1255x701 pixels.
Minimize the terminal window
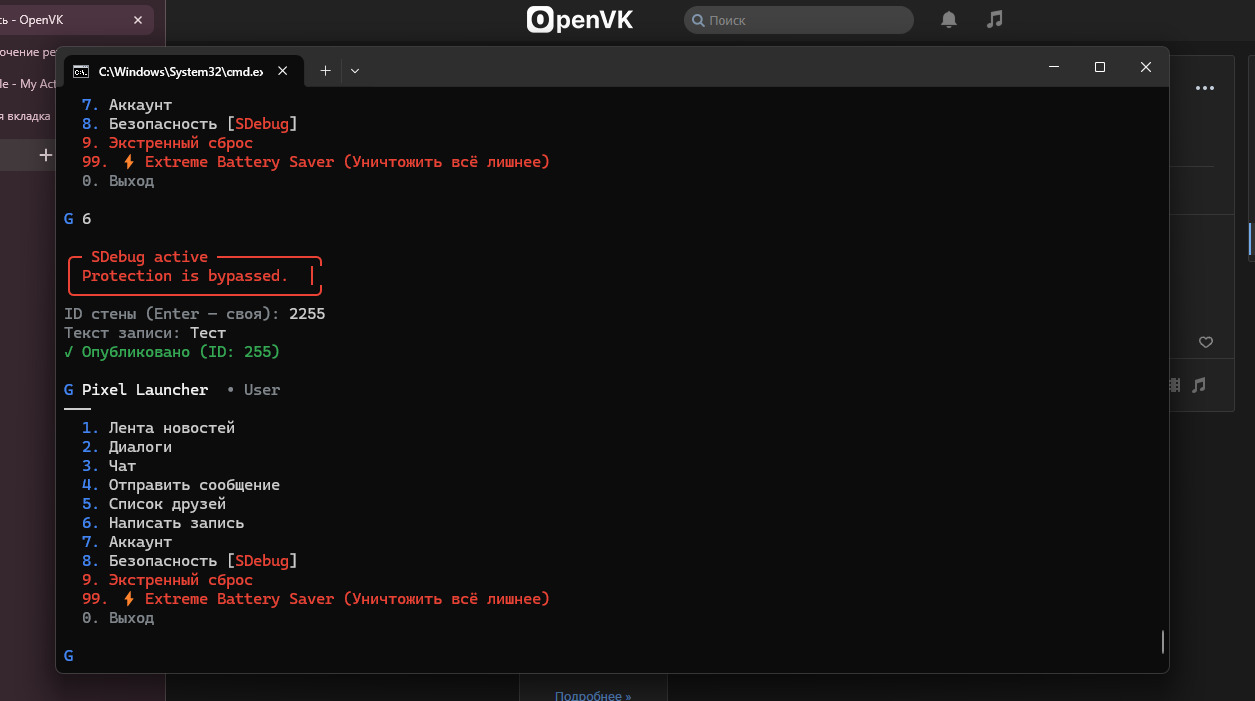point(1054,67)
